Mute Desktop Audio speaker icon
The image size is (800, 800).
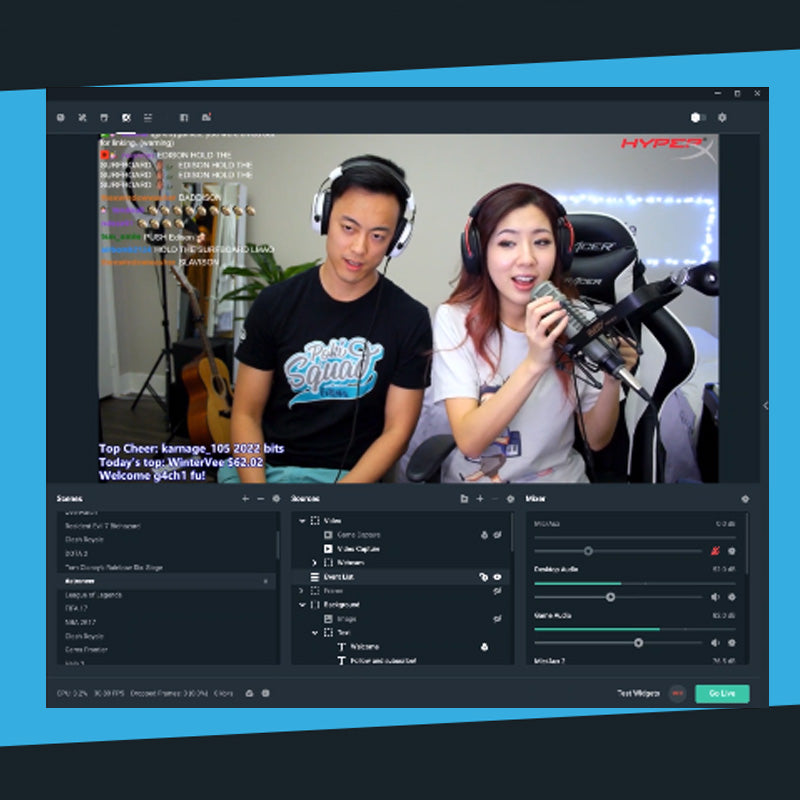[715, 597]
